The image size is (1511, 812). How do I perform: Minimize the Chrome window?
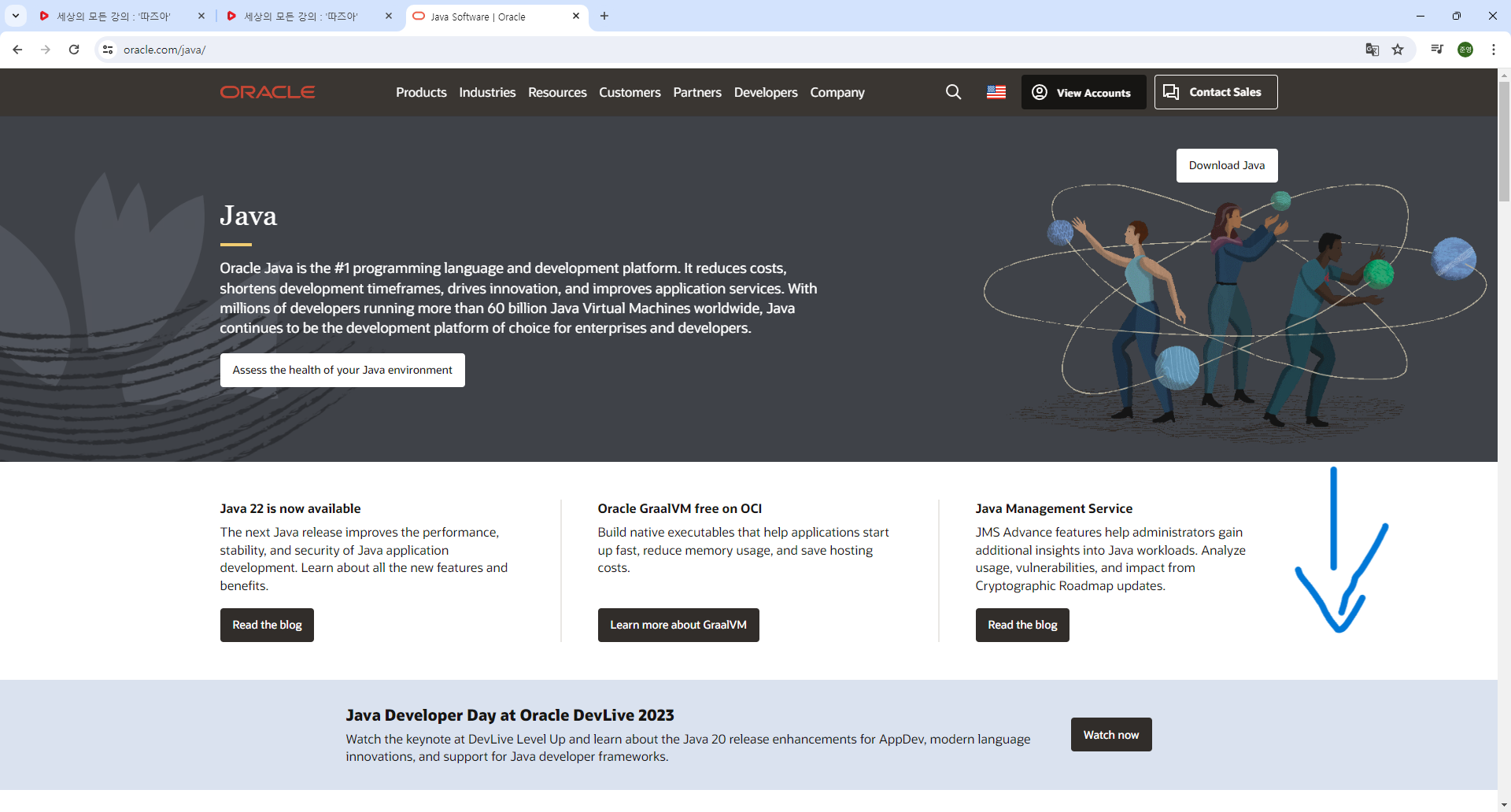[1420, 16]
